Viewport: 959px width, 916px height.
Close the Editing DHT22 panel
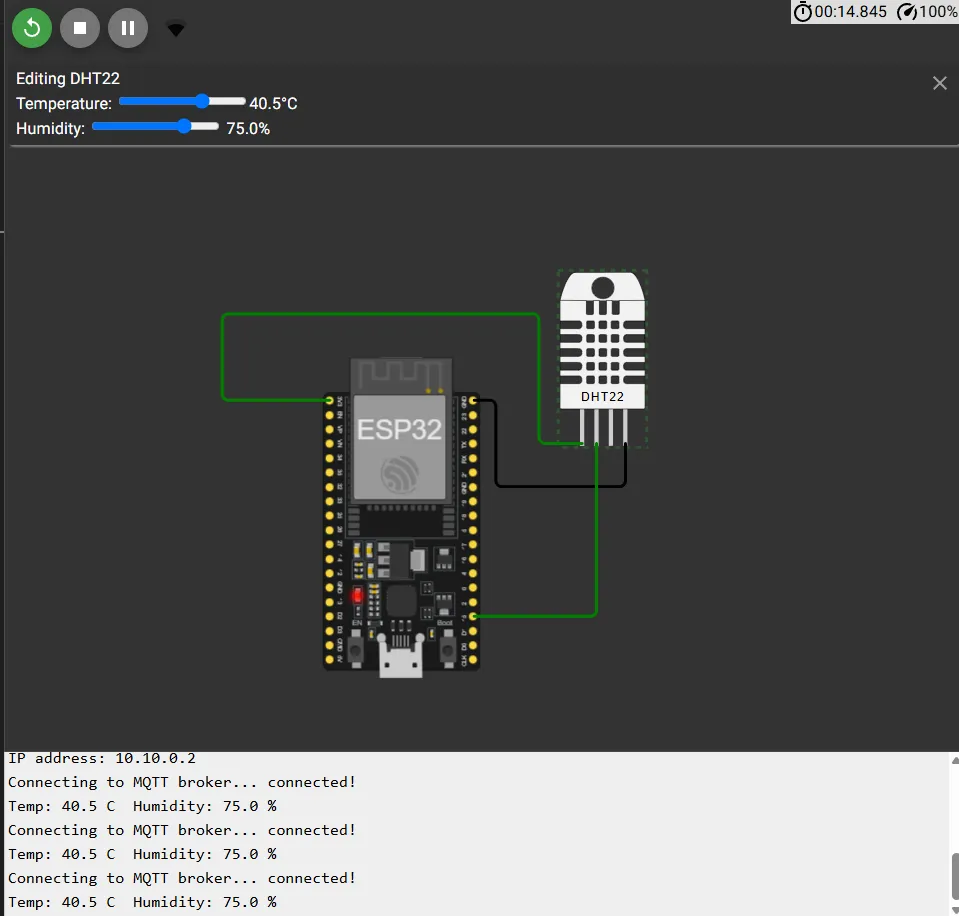tap(939, 83)
